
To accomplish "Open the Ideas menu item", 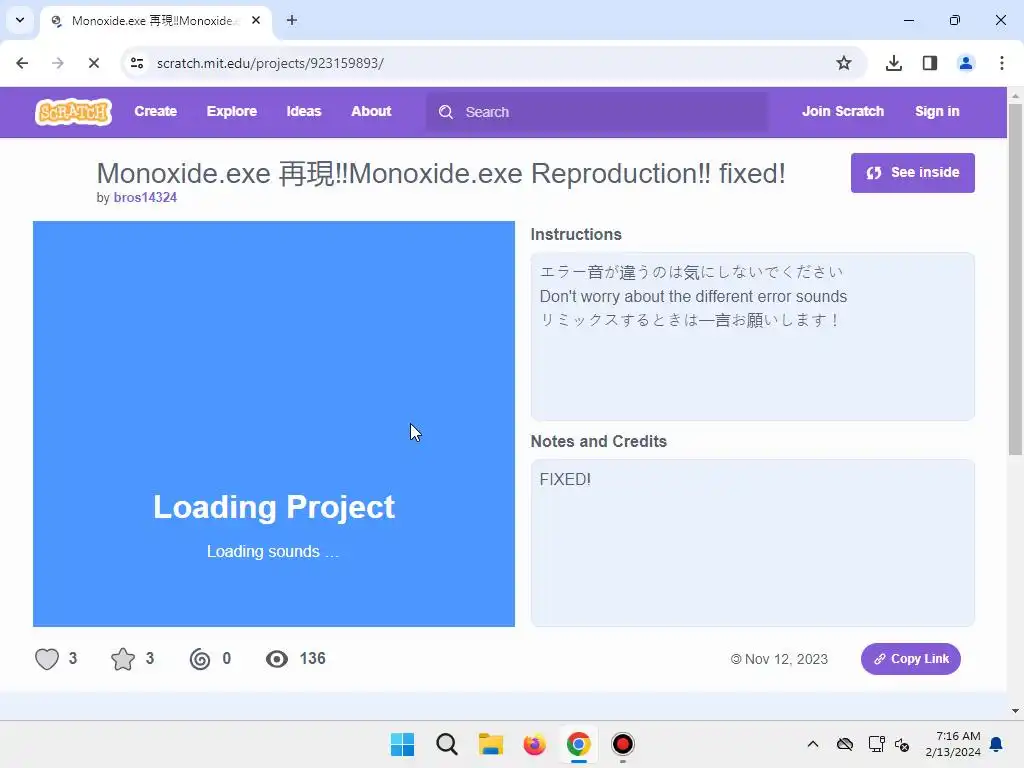I will [x=304, y=112].
